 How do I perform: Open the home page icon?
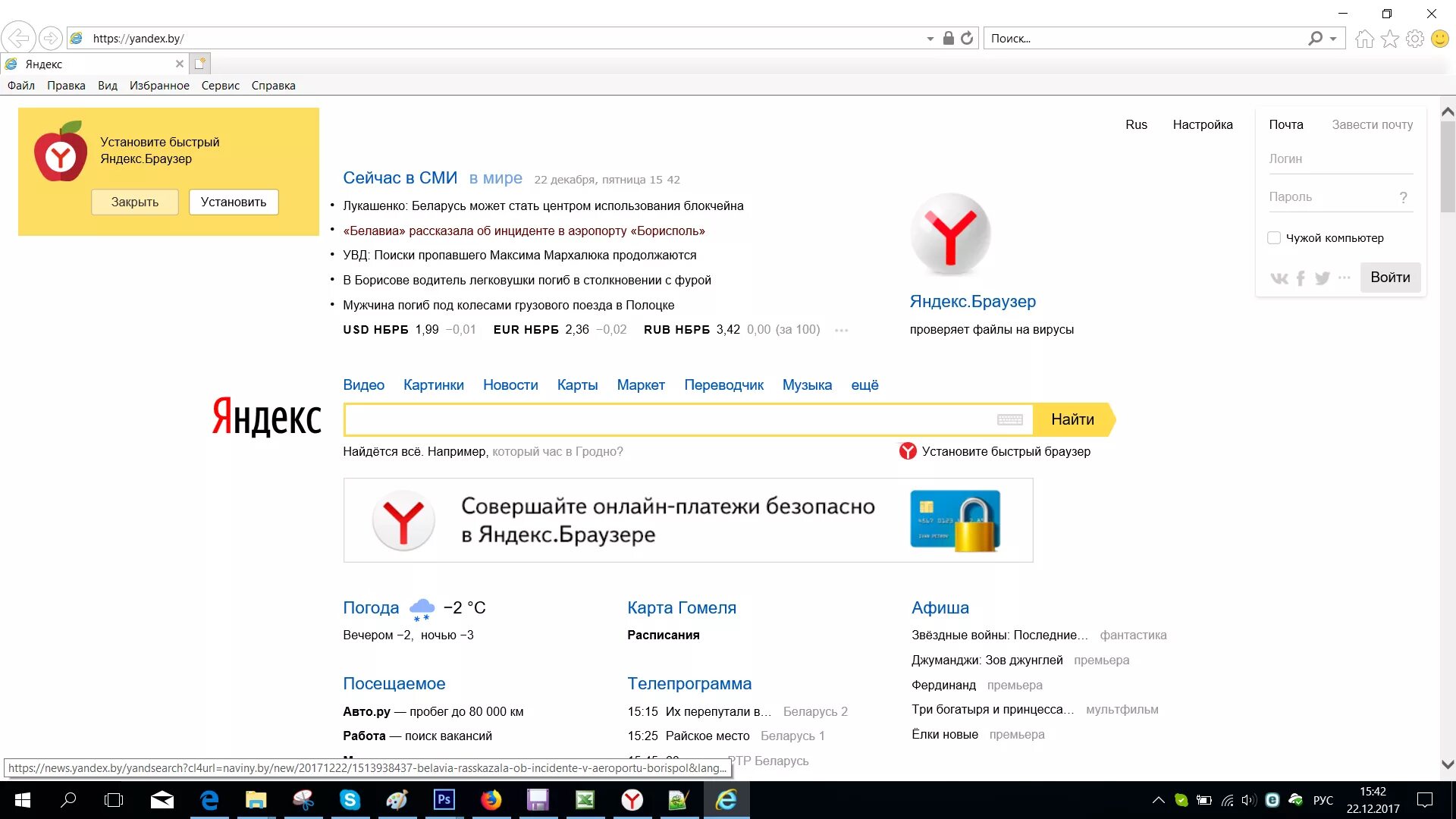pos(1364,39)
